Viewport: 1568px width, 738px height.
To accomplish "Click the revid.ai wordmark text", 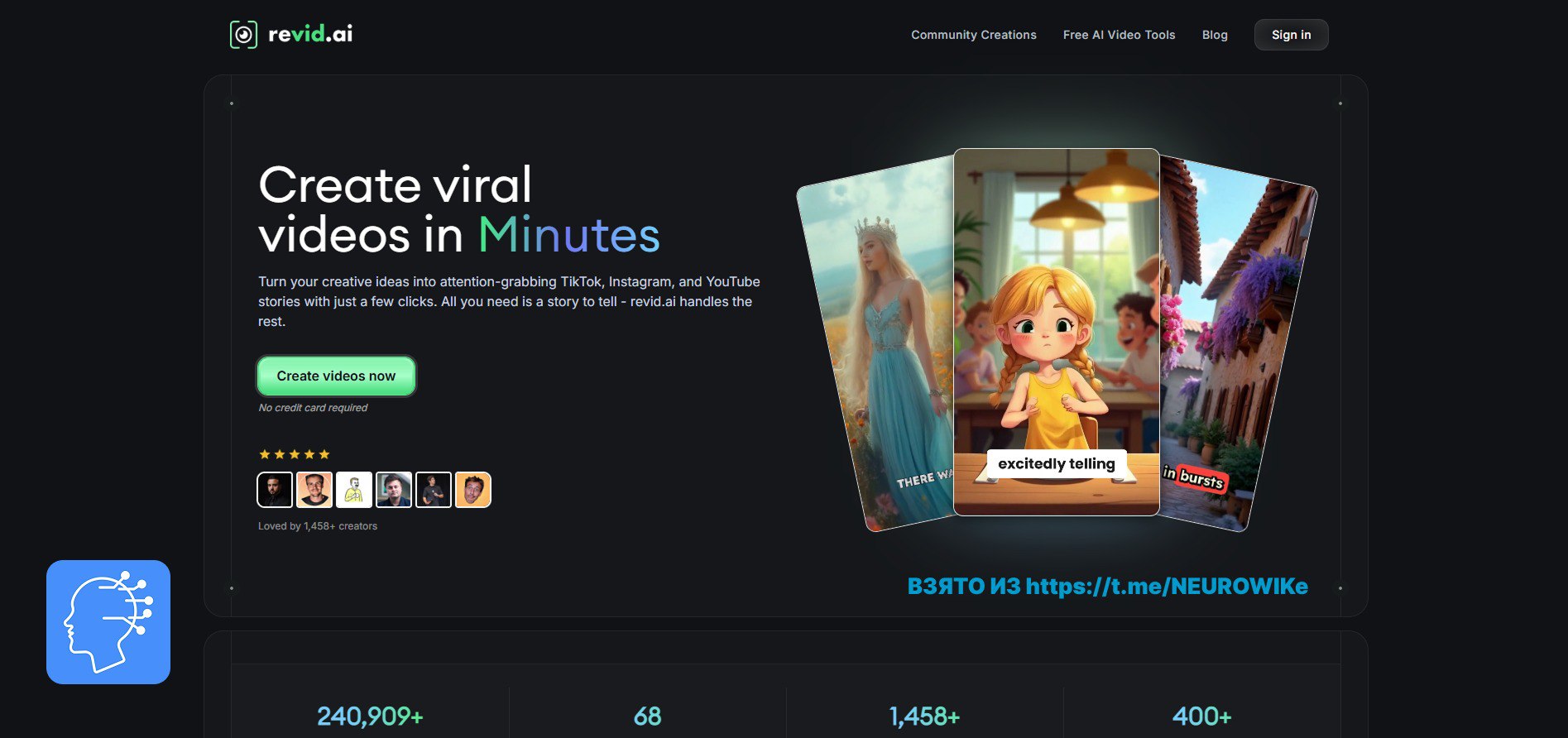I will point(310,34).
